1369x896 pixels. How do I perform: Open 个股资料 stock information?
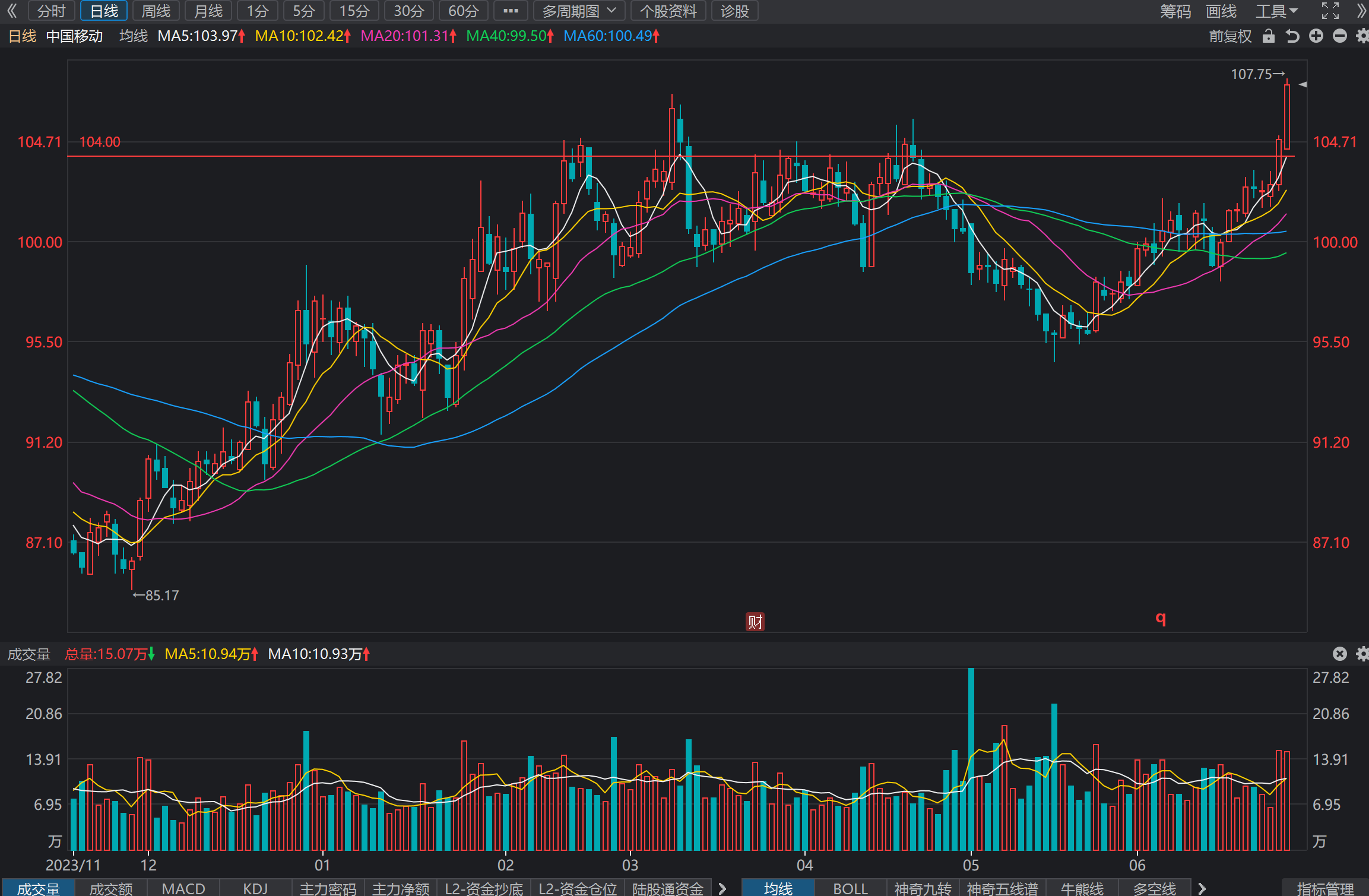(668, 11)
